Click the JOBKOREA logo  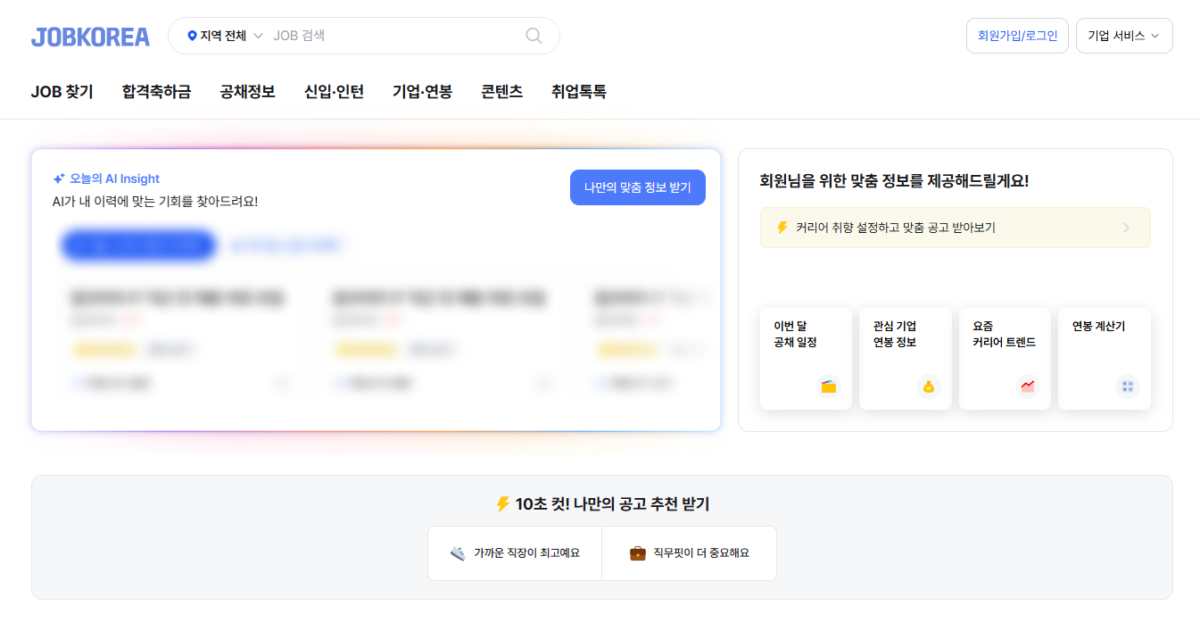pyautogui.click(x=89, y=35)
